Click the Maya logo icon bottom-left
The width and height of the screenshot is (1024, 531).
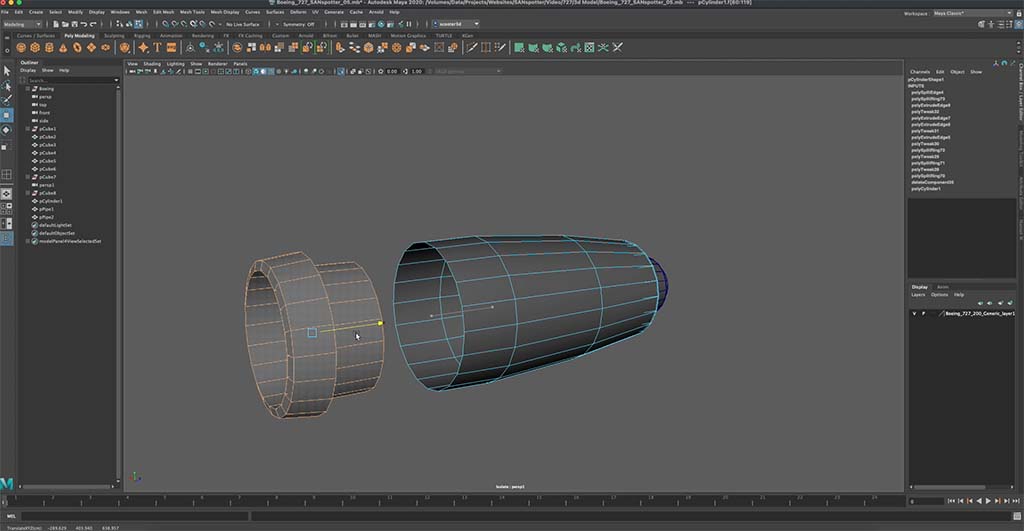click(x=7, y=485)
